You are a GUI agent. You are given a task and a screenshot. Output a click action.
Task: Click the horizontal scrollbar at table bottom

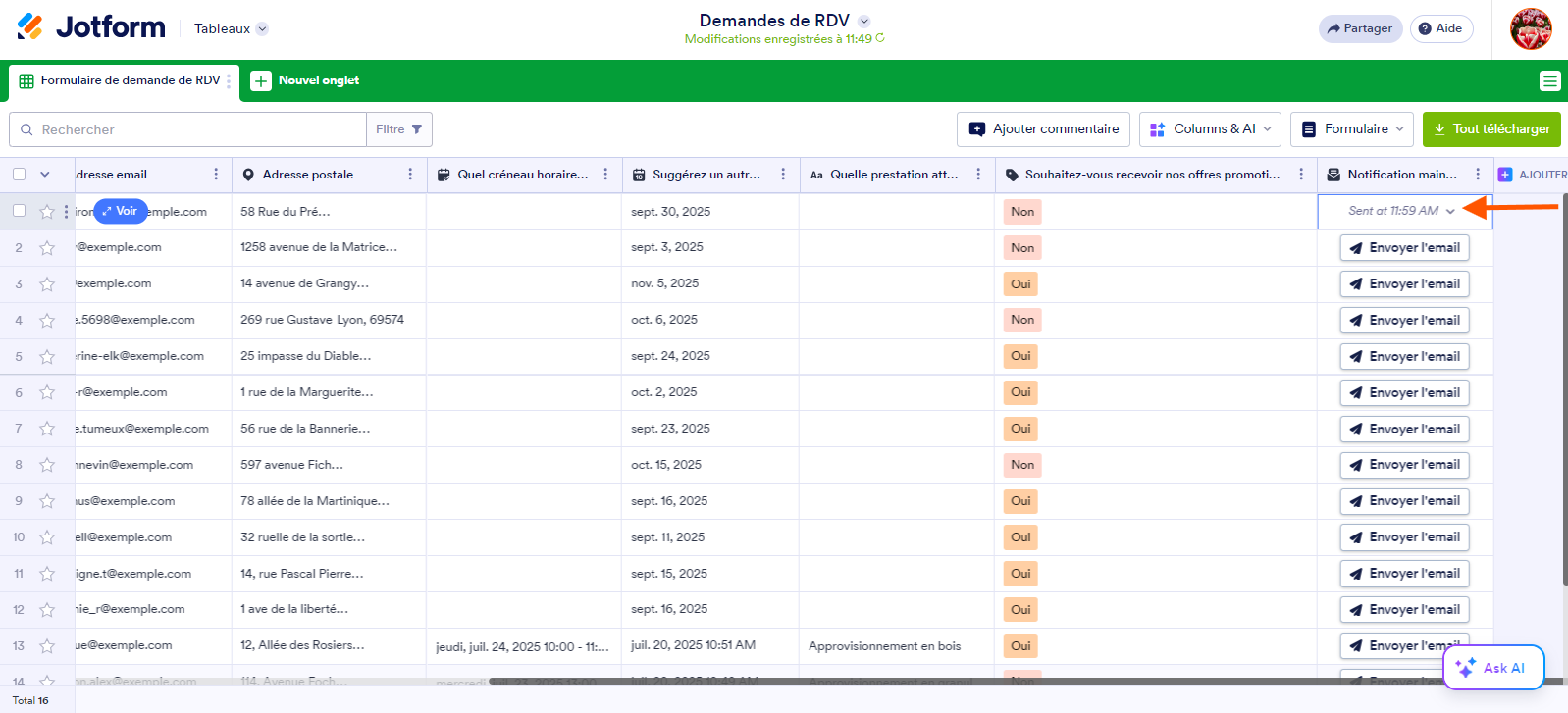coord(1025,680)
